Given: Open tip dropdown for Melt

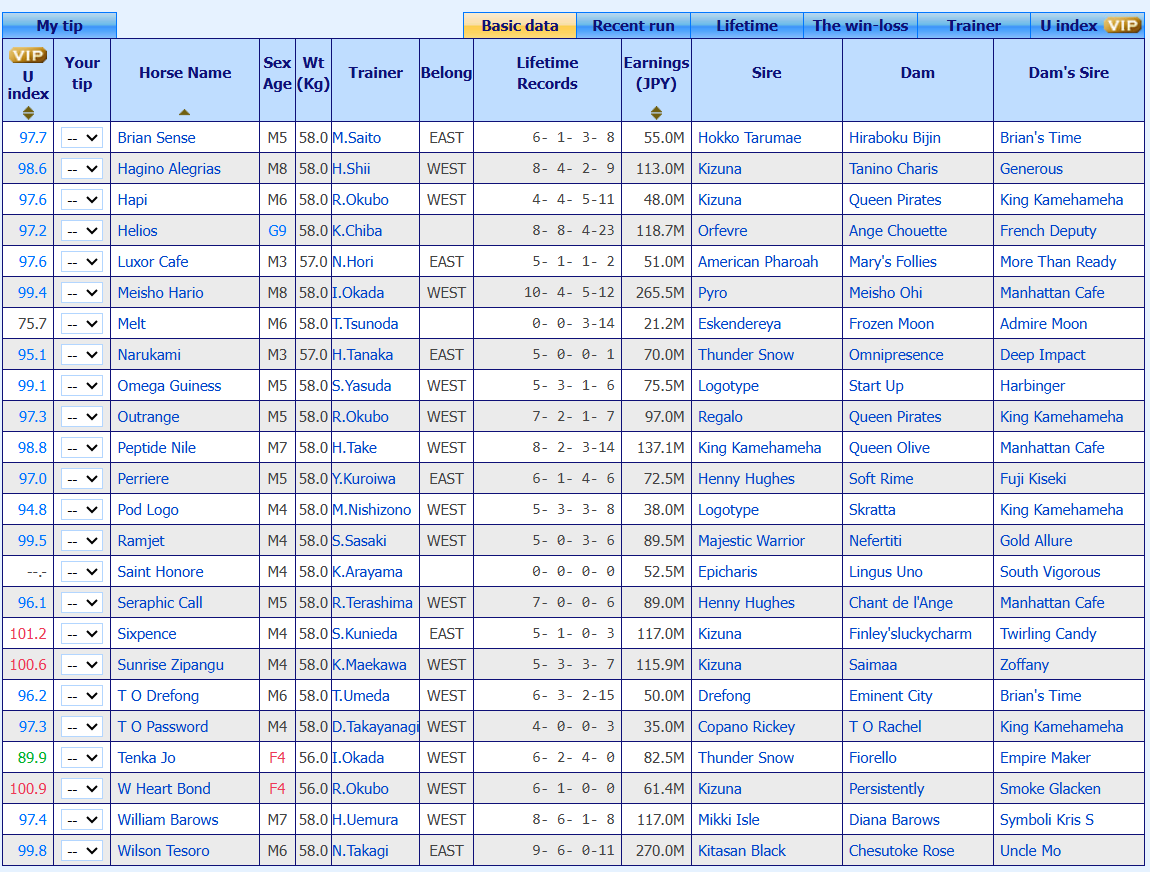Looking at the screenshot, I should click(81, 323).
